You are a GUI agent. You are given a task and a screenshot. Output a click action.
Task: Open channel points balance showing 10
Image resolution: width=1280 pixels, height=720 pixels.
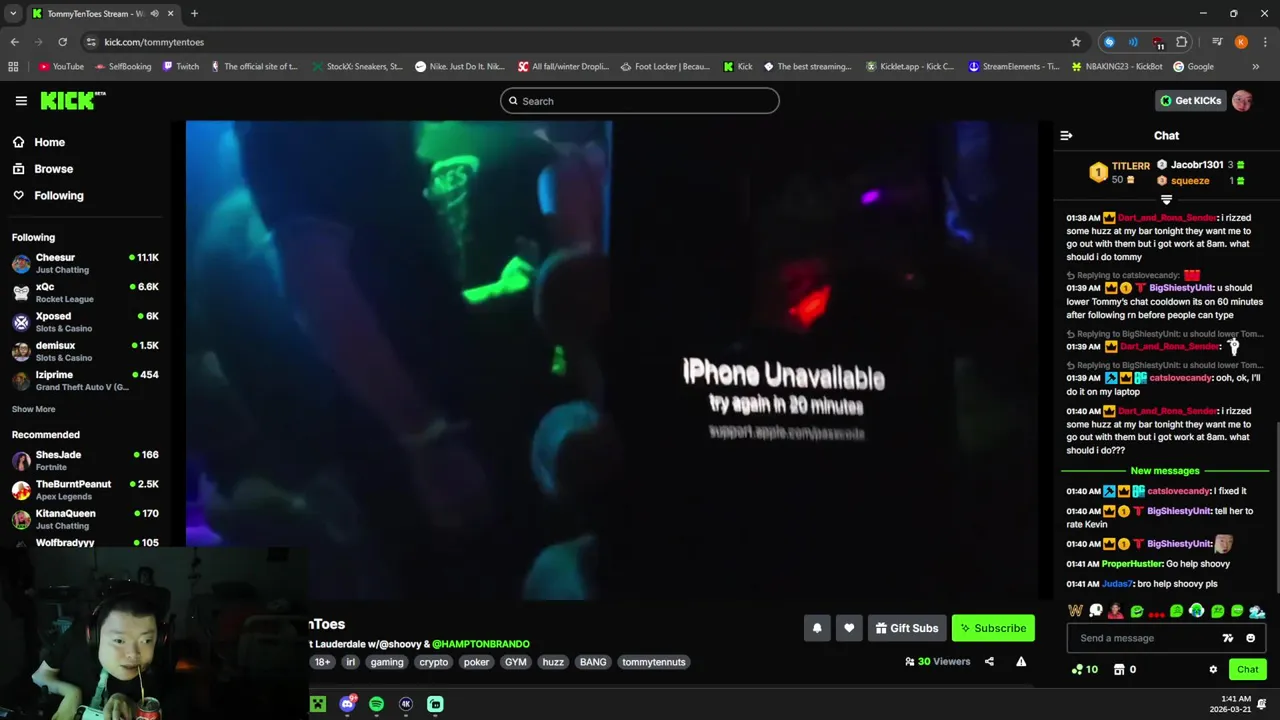tap(1085, 670)
